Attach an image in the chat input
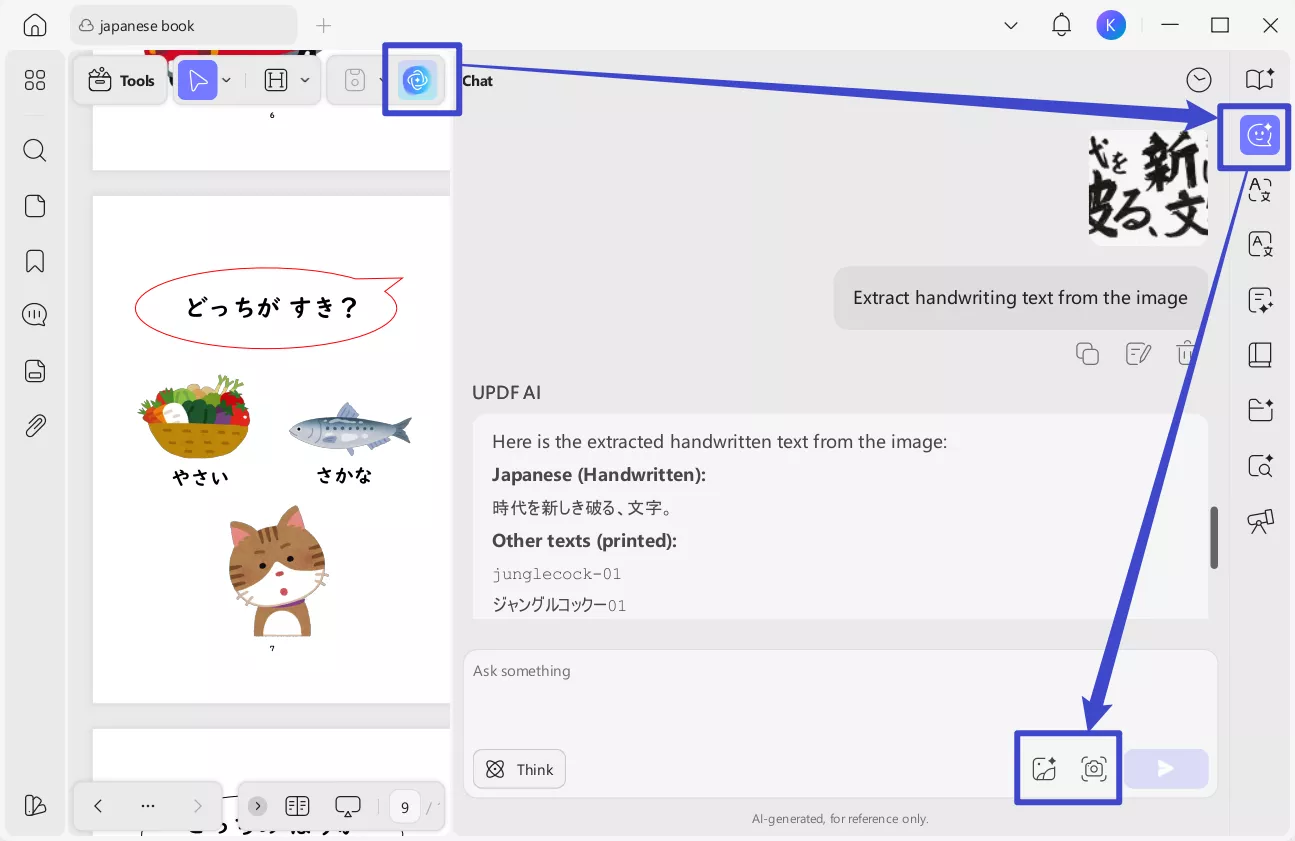The image size is (1295, 841). click(x=1043, y=768)
